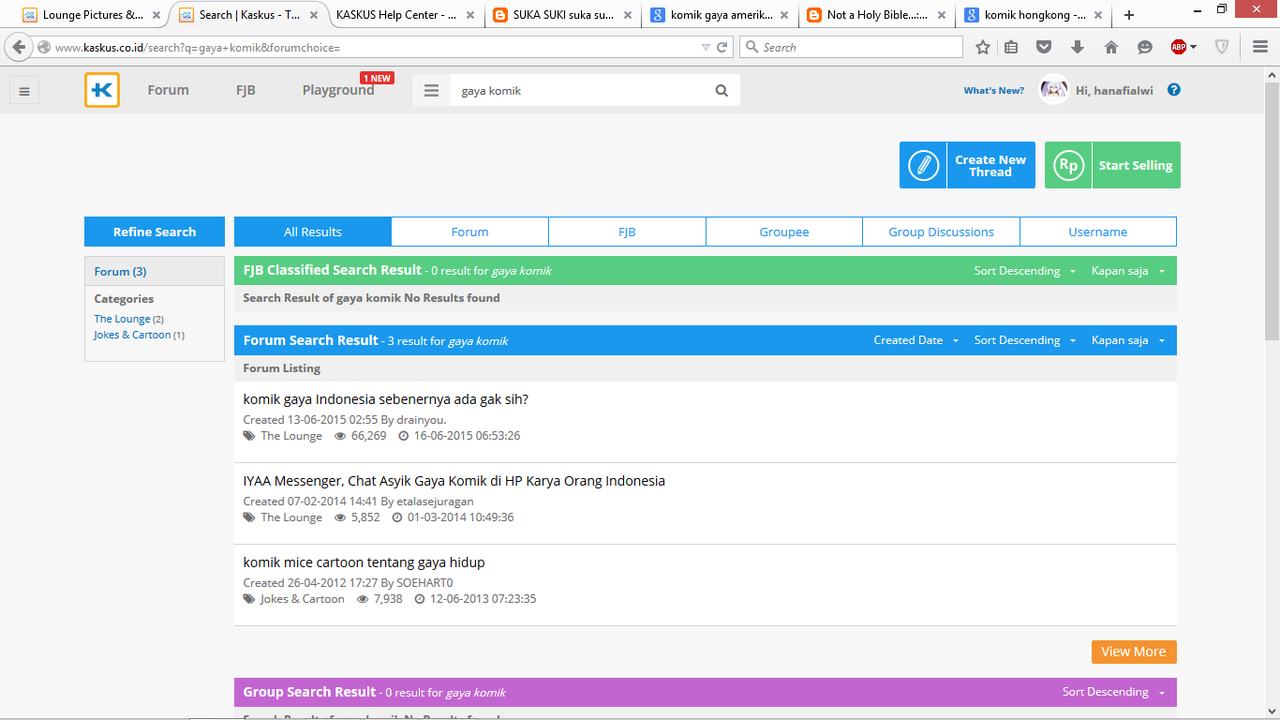
Task: Open Forum Kapan saja dropdown
Action: point(1128,340)
